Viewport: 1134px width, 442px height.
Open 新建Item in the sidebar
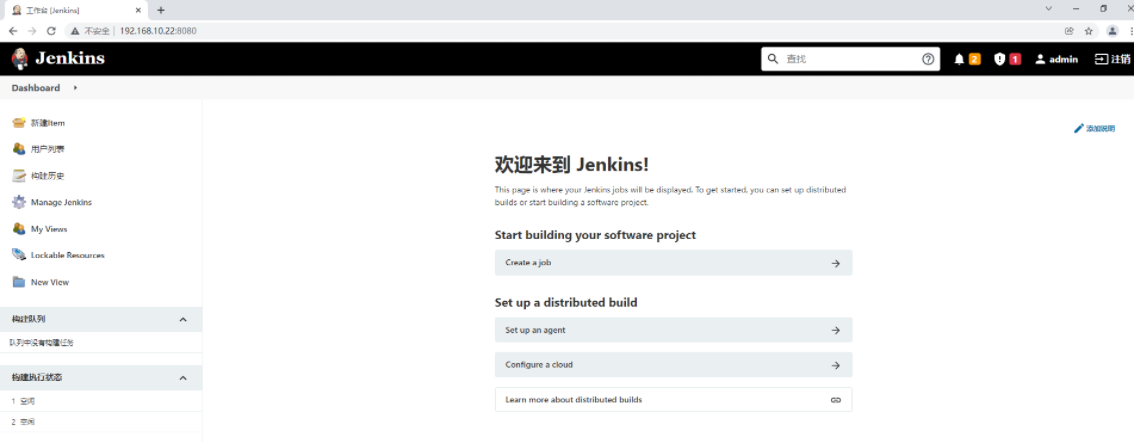point(48,123)
